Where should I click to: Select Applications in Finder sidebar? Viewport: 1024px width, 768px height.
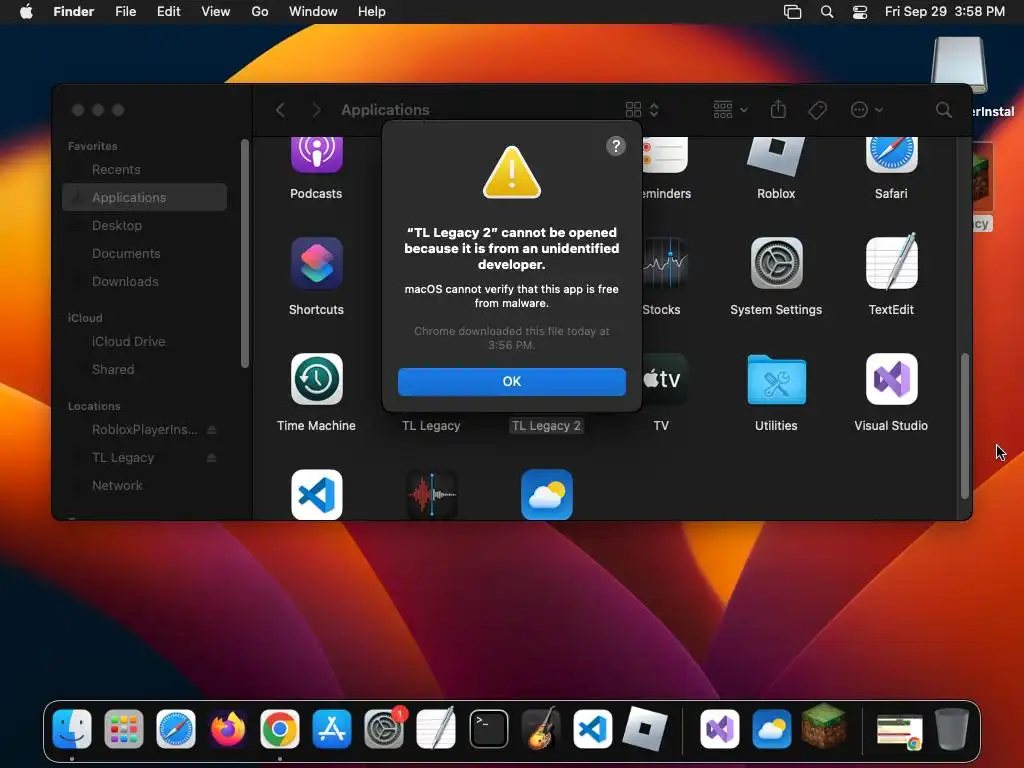[x=144, y=197]
